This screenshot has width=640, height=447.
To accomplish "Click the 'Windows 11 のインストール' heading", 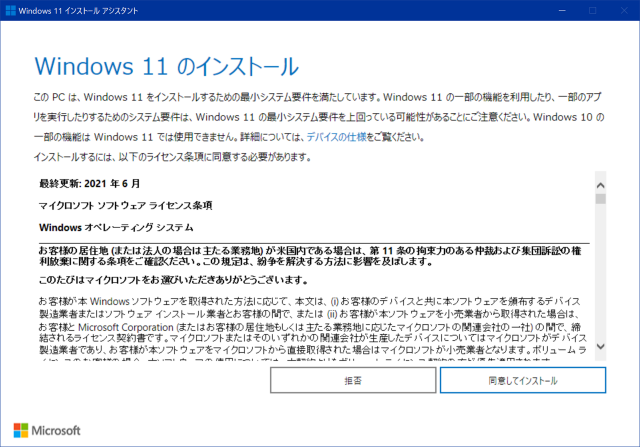I will point(167,66).
